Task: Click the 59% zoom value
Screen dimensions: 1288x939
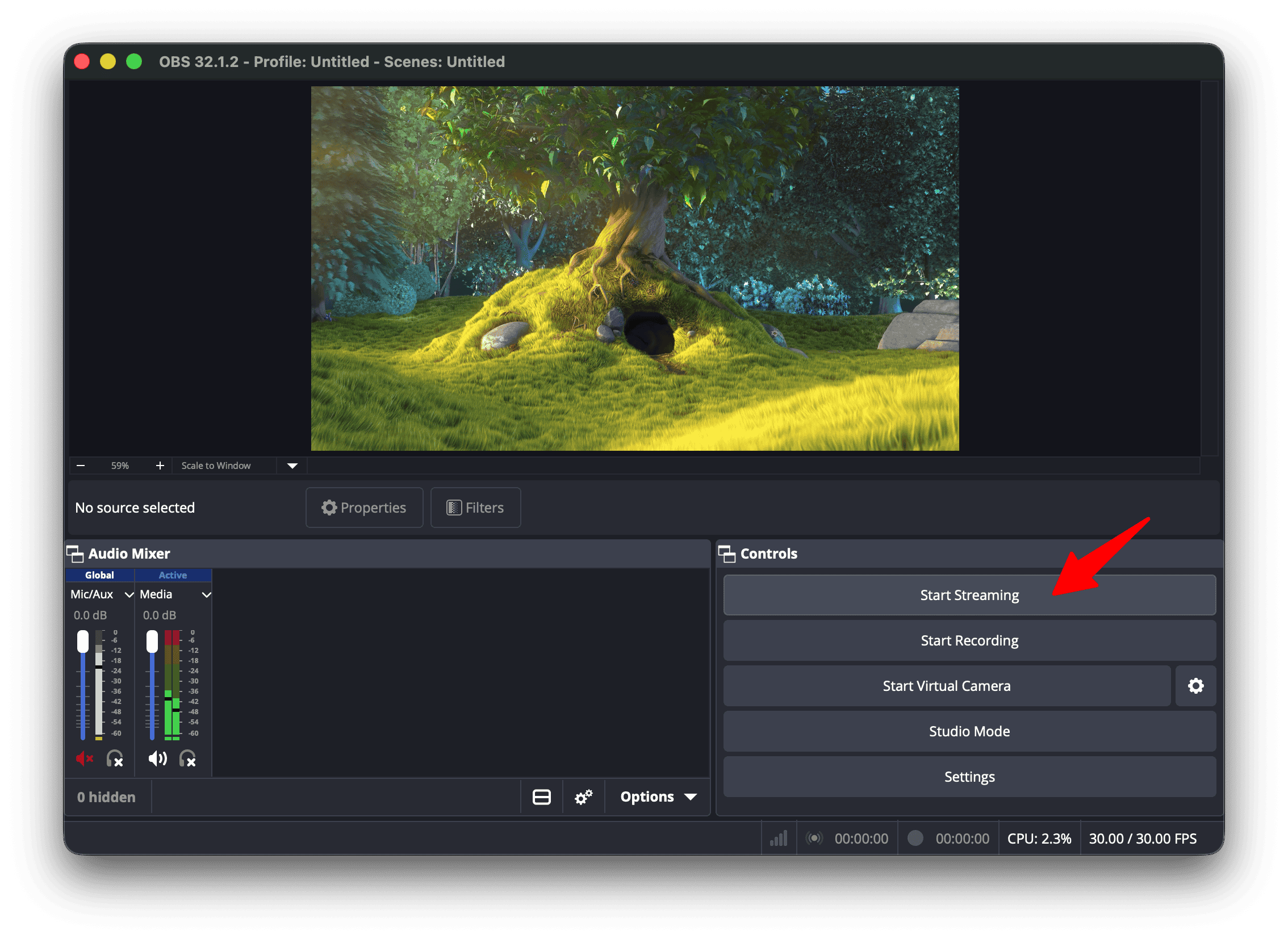Action: click(x=120, y=466)
